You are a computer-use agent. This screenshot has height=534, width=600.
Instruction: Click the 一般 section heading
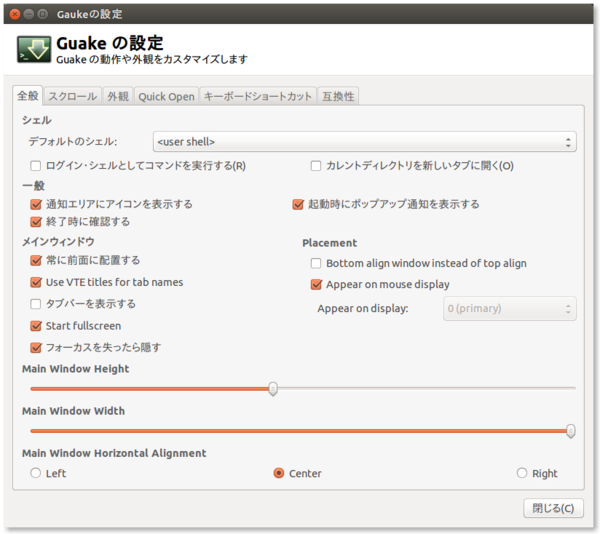click(33, 186)
